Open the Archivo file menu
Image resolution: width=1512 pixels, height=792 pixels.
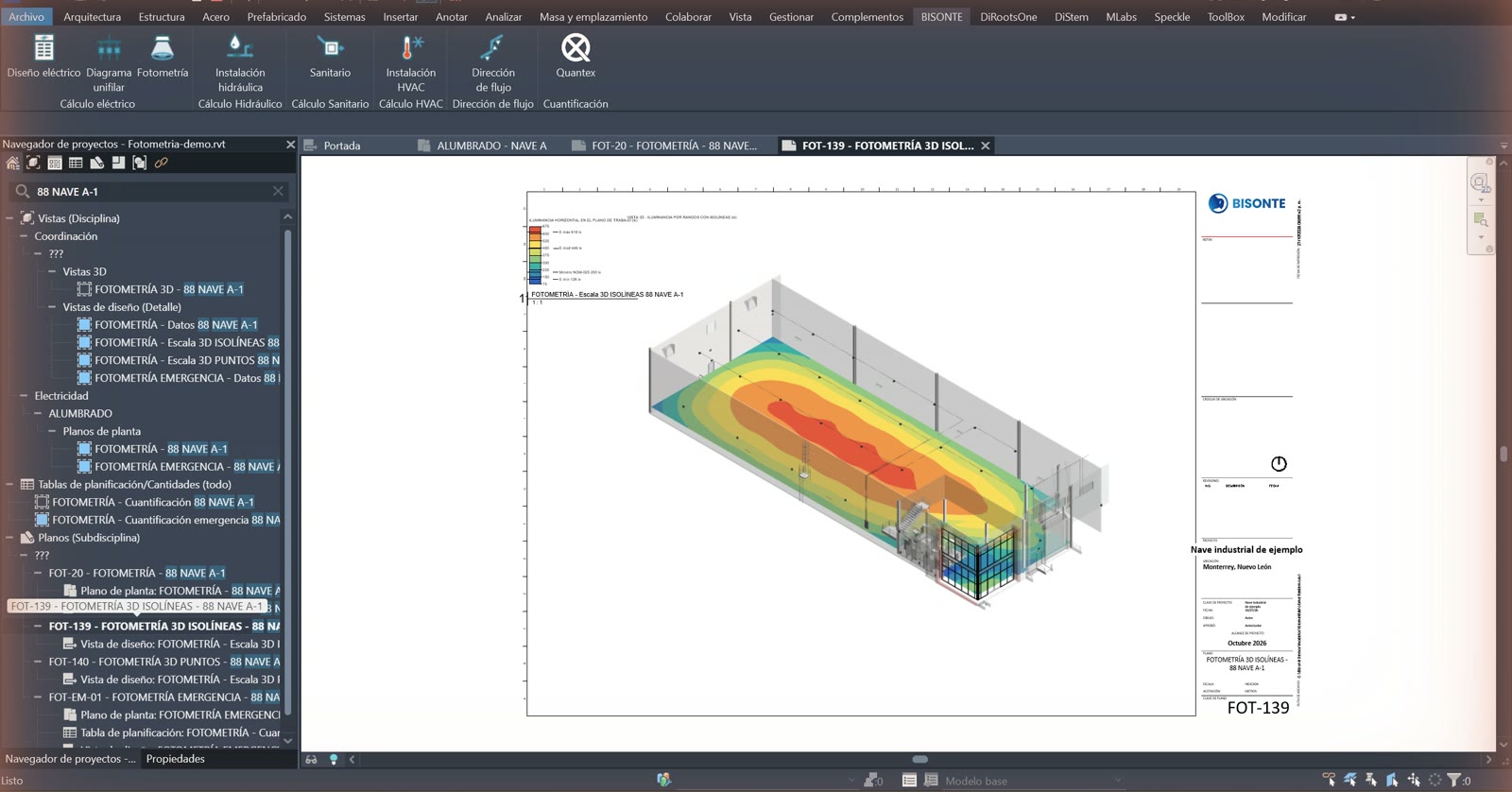click(x=26, y=17)
